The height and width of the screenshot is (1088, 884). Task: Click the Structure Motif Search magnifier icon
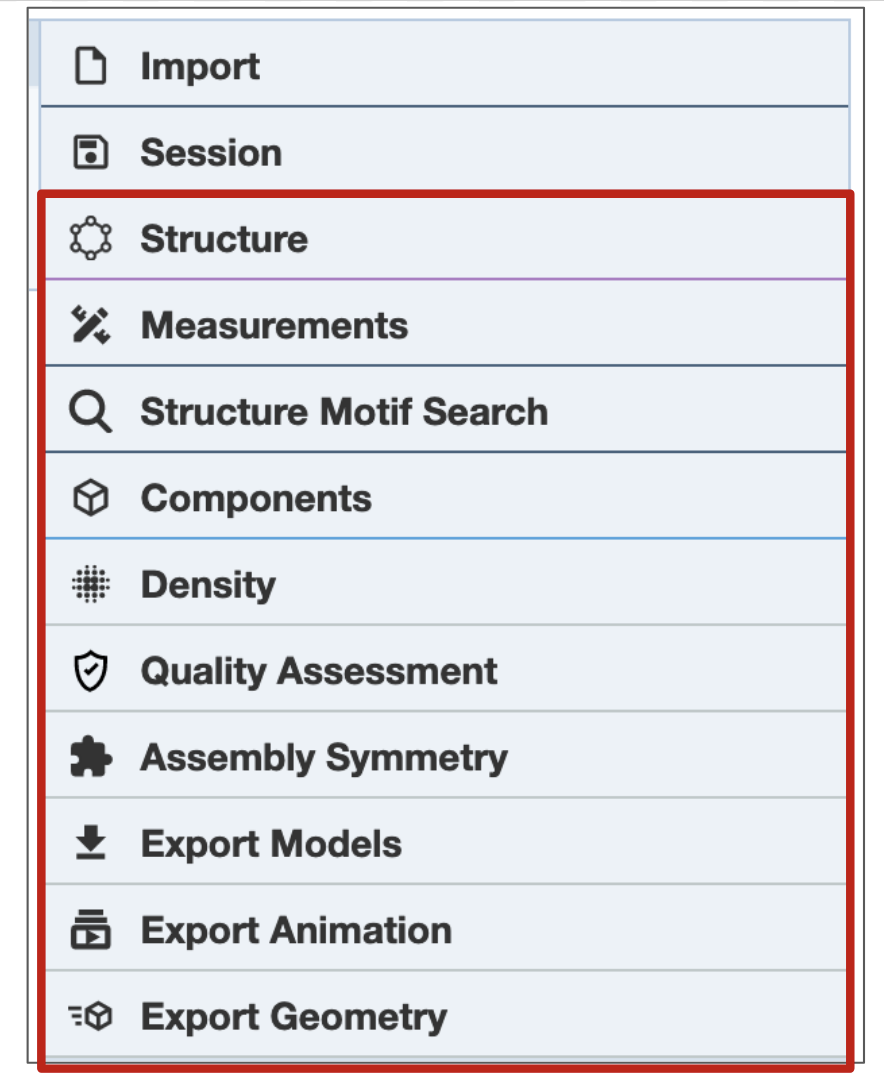91,412
